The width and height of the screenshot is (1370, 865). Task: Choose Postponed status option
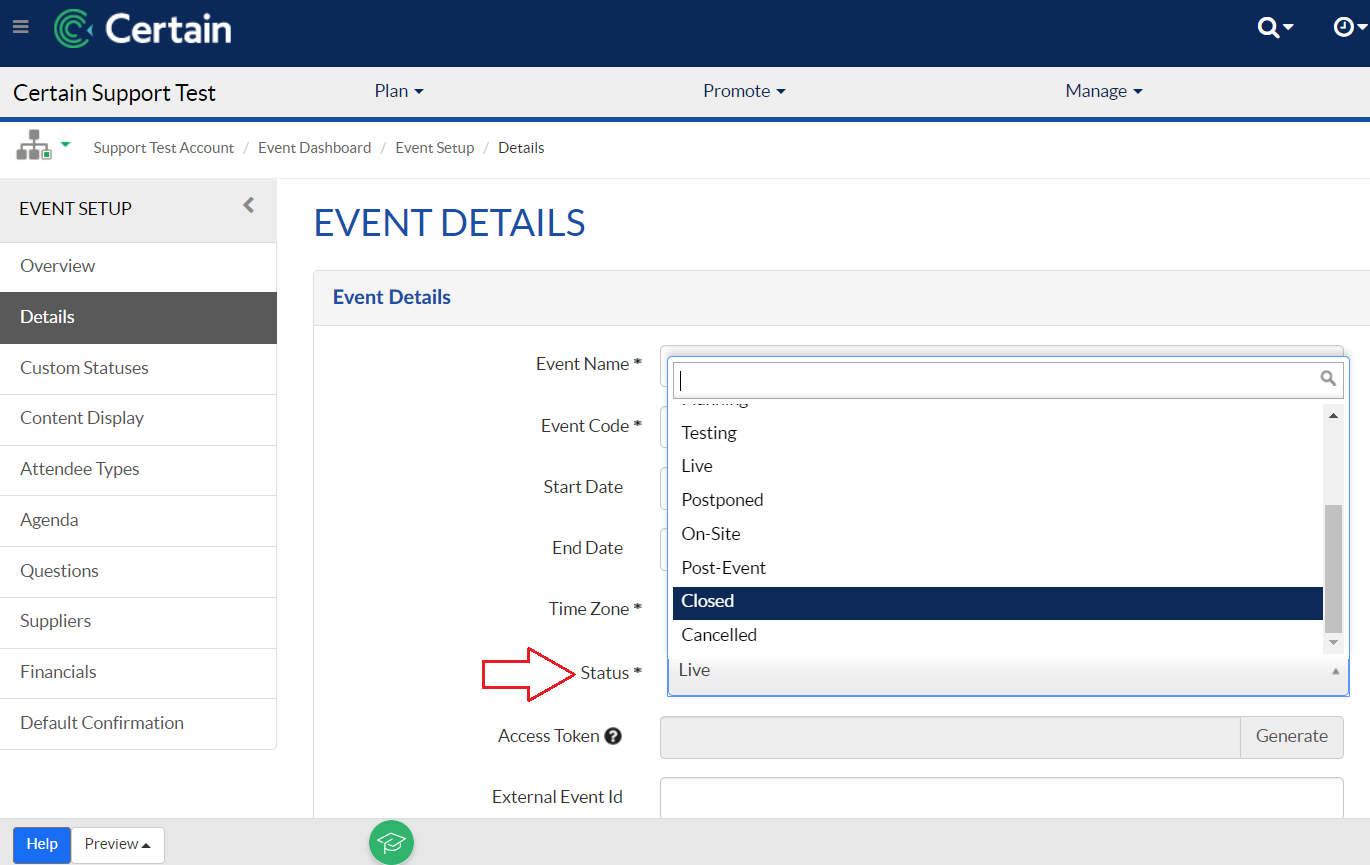click(998, 500)
